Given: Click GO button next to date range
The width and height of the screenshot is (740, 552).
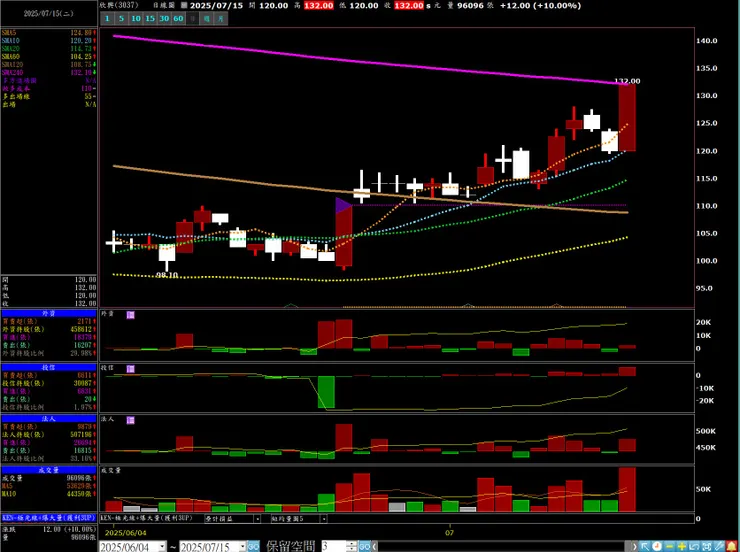Looking at the screenshot, I should click(253, 546).
